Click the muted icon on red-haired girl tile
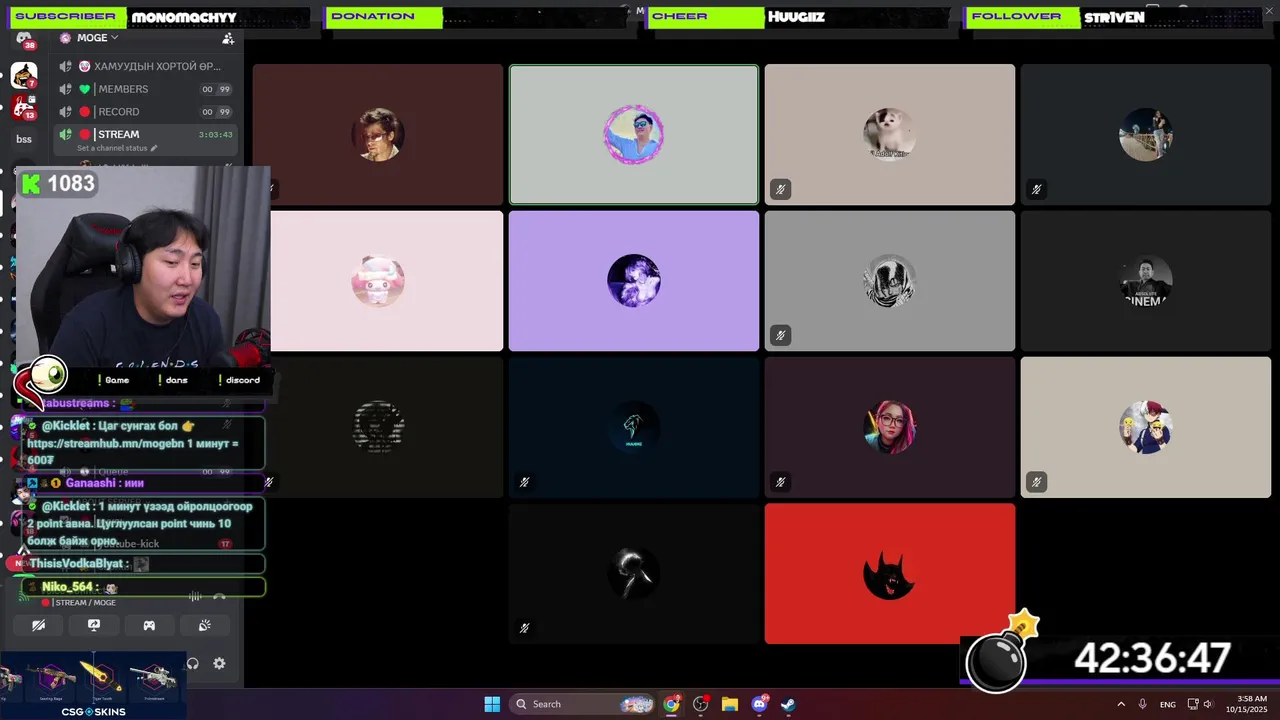The image size is (1280, 720). pyautogui.click(x=781, y=482)
